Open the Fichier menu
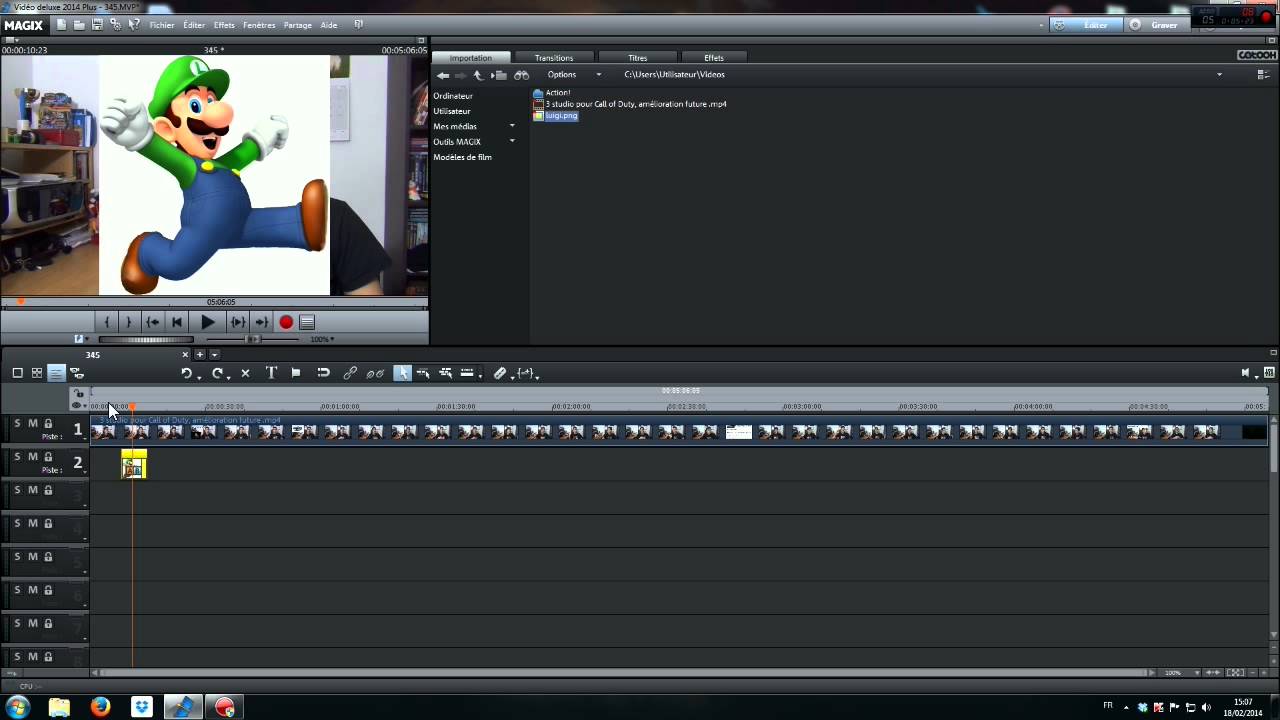The height and width of the screenshot is (720, 1280). (x=162, y=25)
